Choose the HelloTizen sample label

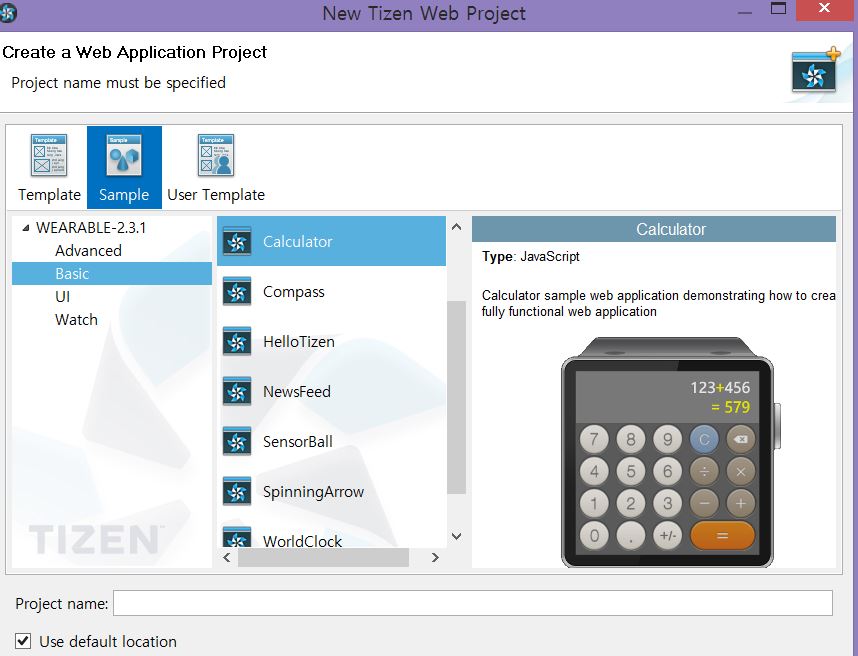tap(299, 341)
